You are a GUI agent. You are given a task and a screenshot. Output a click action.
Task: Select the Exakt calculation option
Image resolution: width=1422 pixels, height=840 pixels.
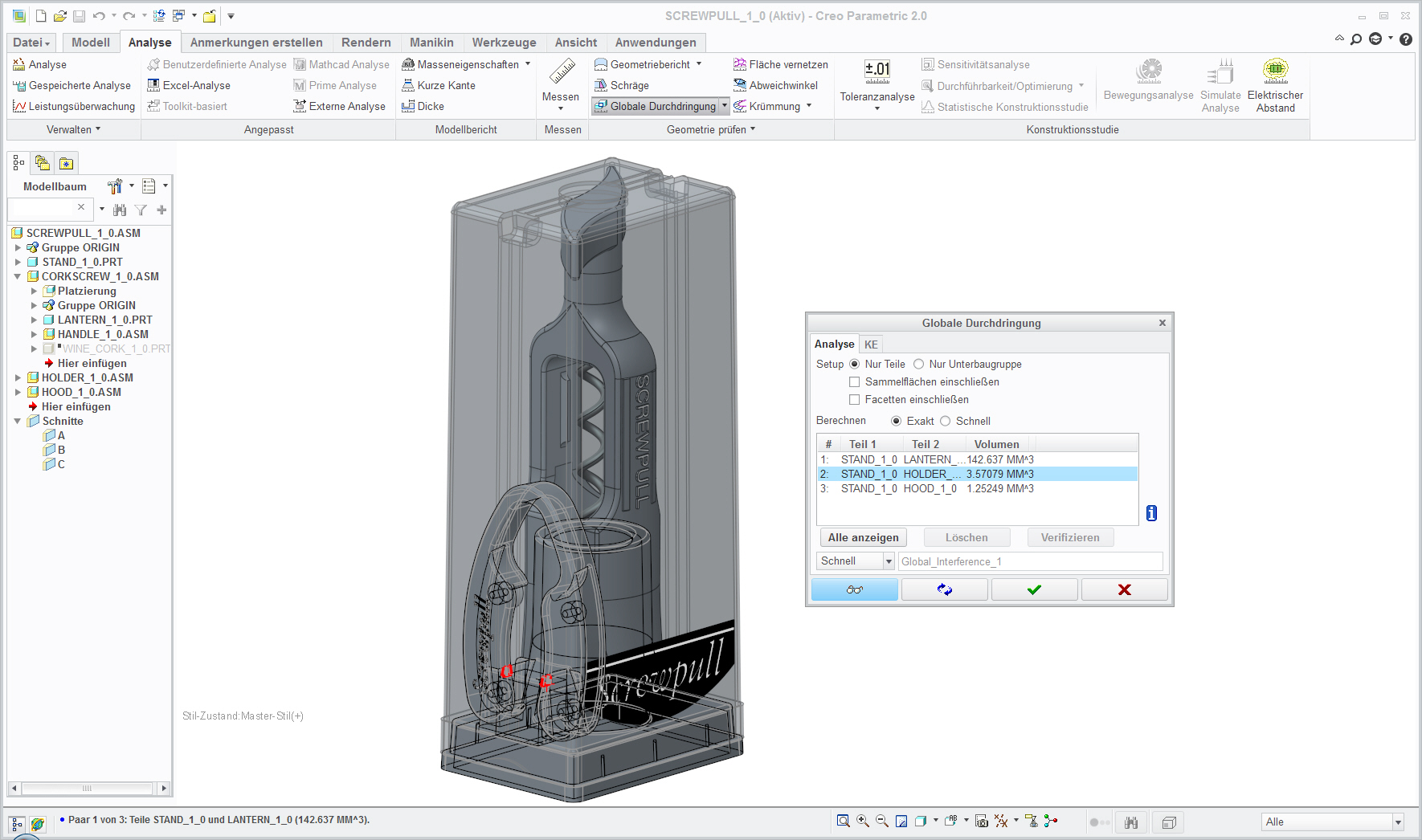(x=897, y=421)
